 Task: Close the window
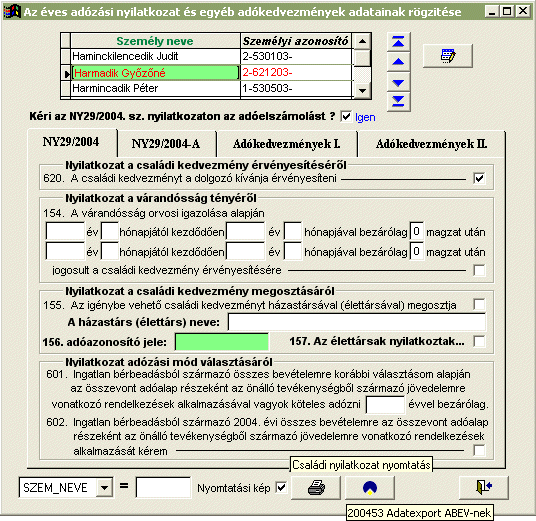(523, 11)
